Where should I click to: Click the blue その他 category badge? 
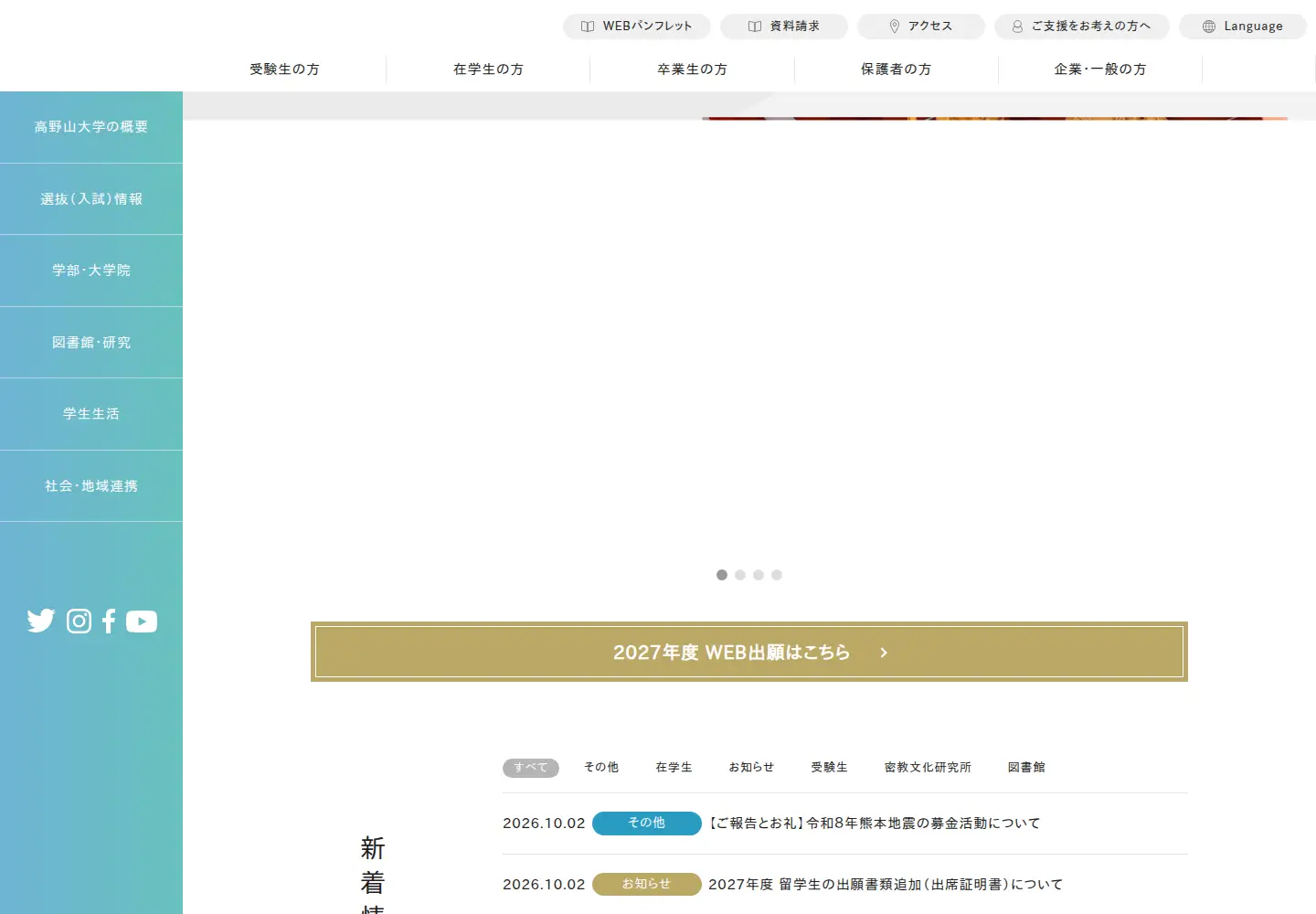tap(647, 824)
